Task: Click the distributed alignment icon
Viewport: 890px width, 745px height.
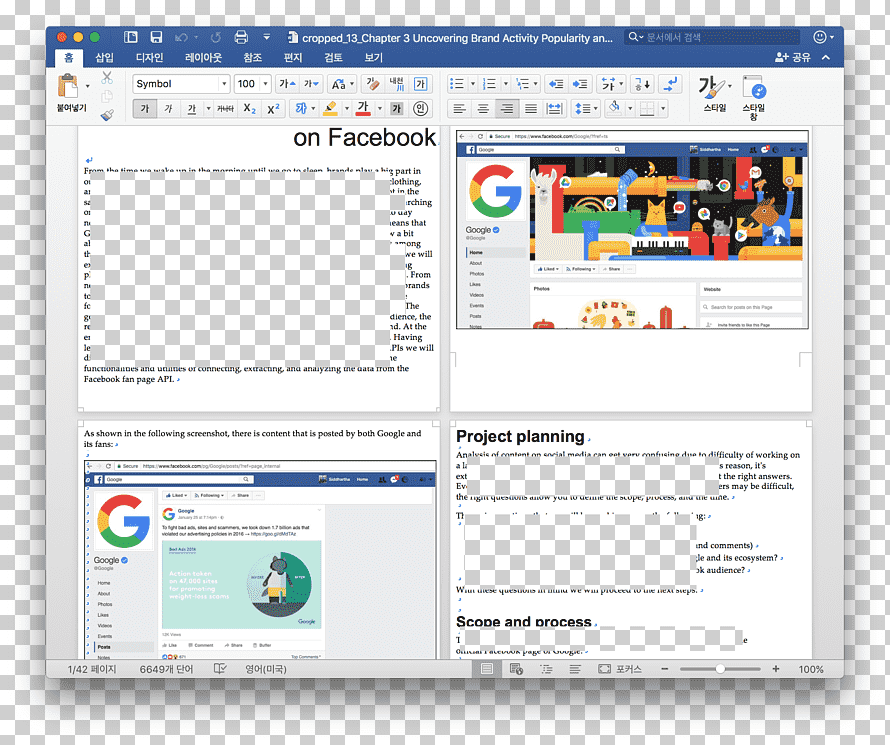Action: (554, 108)
